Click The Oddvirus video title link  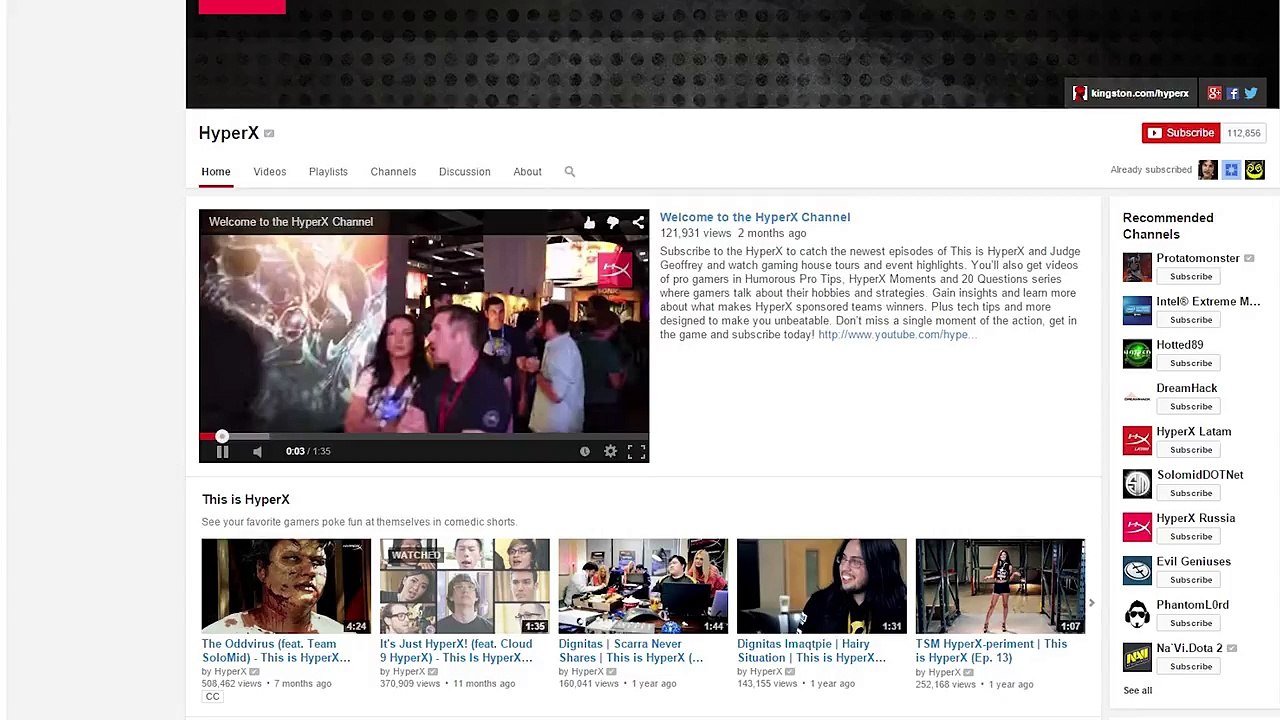(276, 651)
